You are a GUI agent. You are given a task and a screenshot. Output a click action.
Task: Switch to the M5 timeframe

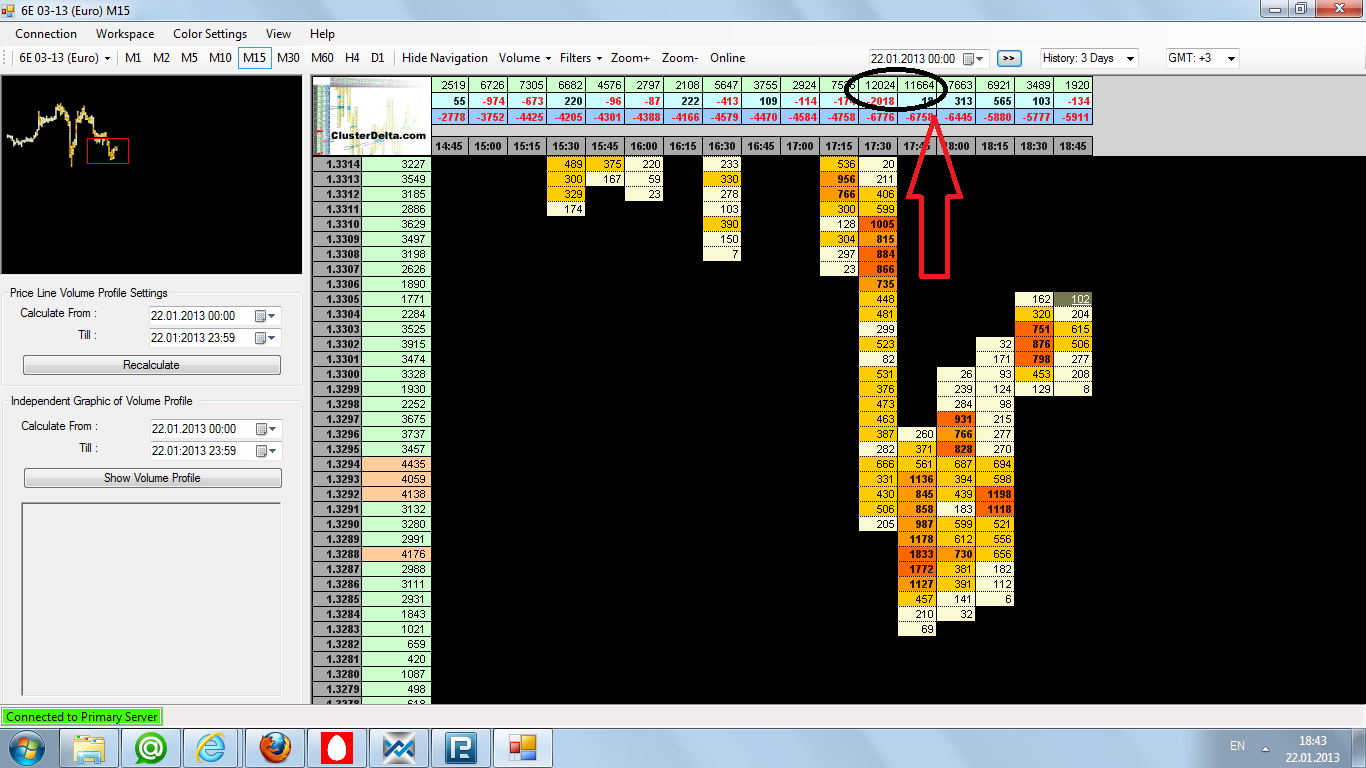coord(189,58)
